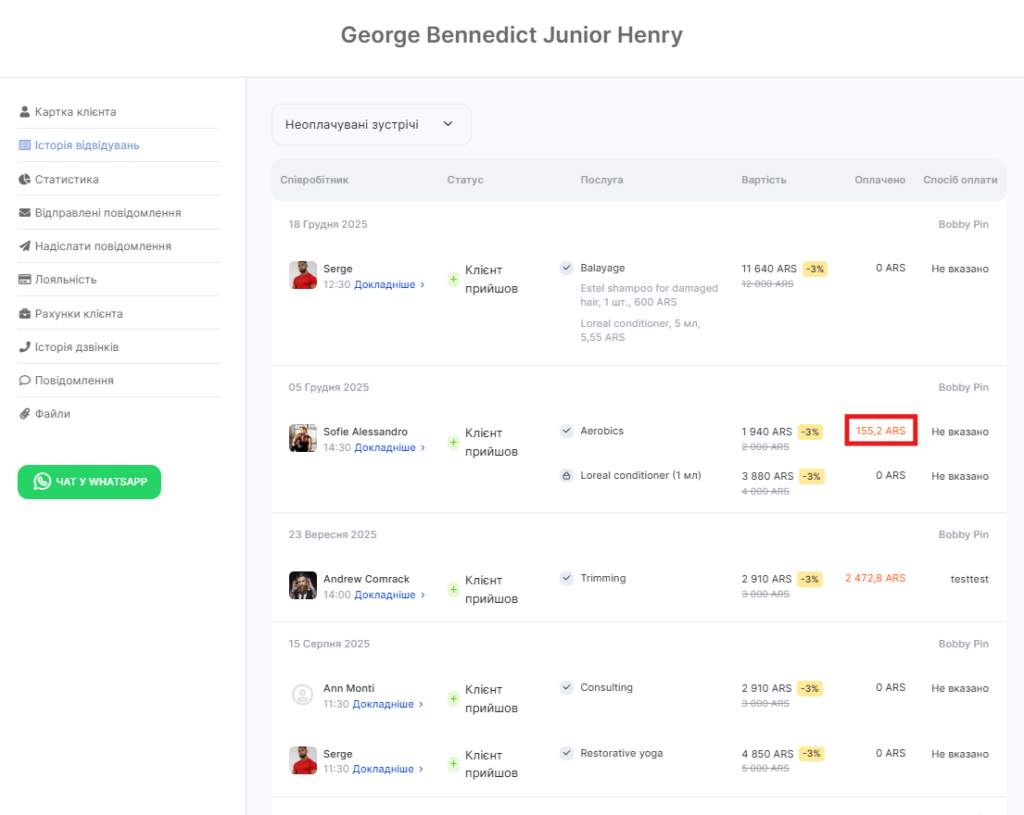This screenshot has height=815, width=1024.
Task: Open the Історія відвідувань menu item
Action: point(86,145)
